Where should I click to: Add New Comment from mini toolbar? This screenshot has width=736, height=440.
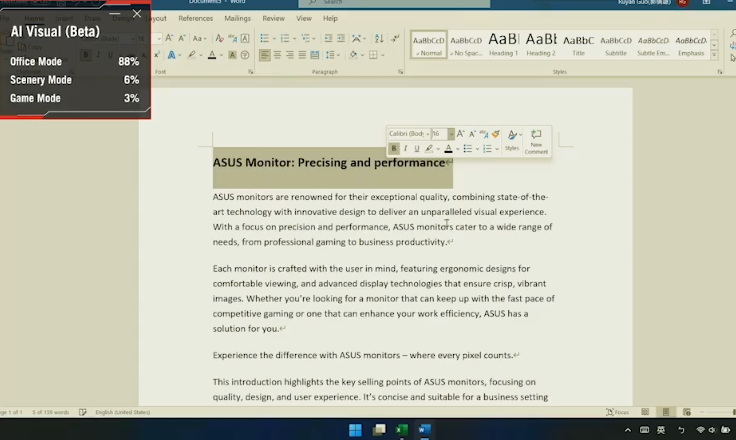click(536, 141)
